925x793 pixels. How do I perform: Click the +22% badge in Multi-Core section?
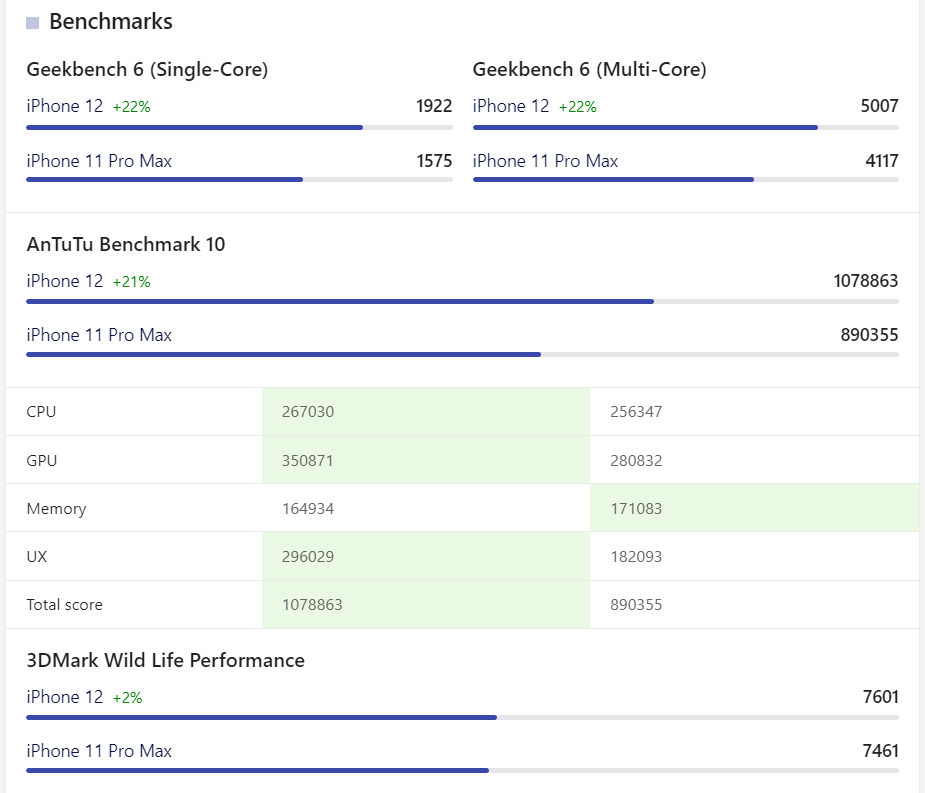(578, 107)
